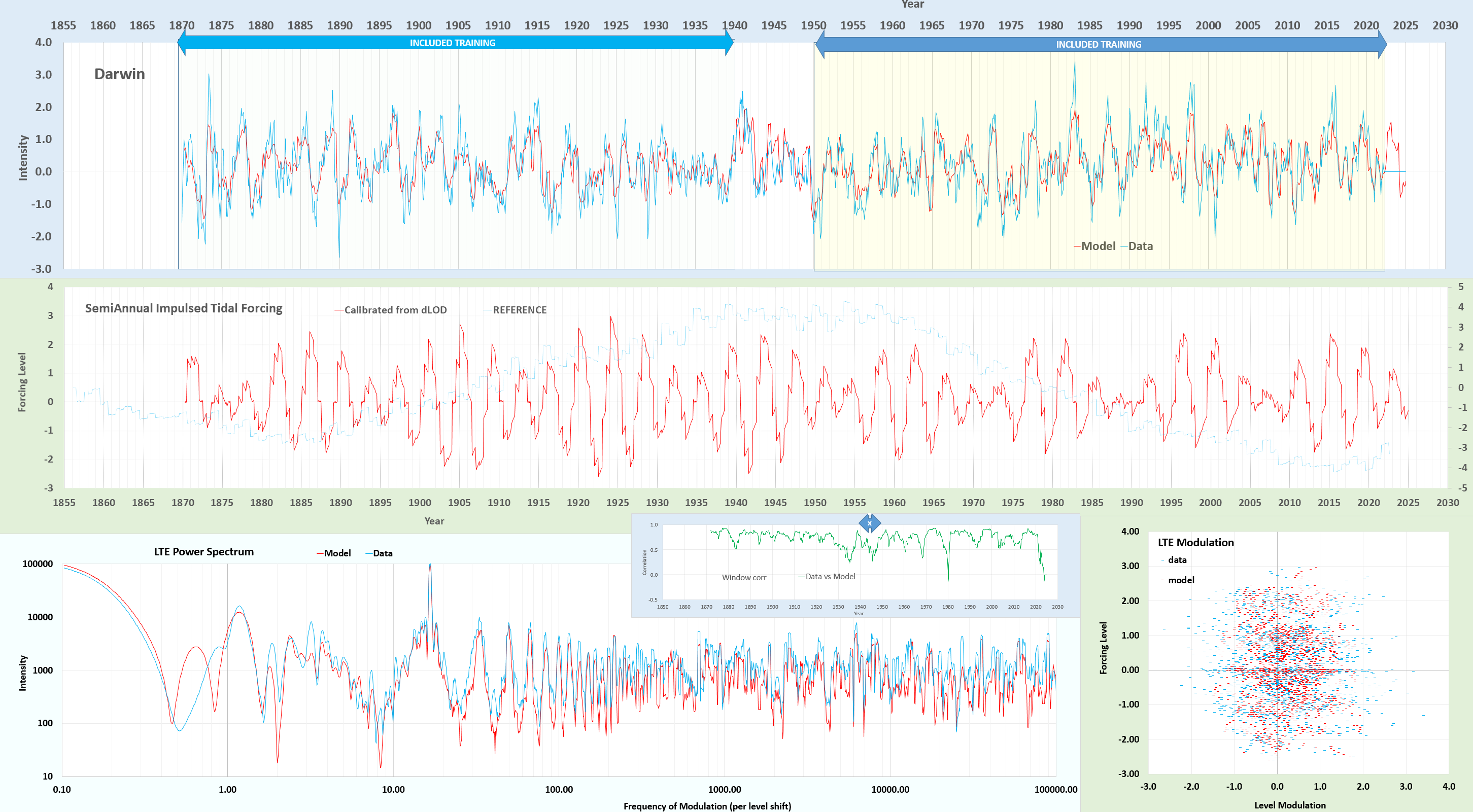Image resolution: width=1473 pixels, height=812 pixels.
Task: Select the cyan INCLUDED TRAINING arrow banner
Action: 455,43
